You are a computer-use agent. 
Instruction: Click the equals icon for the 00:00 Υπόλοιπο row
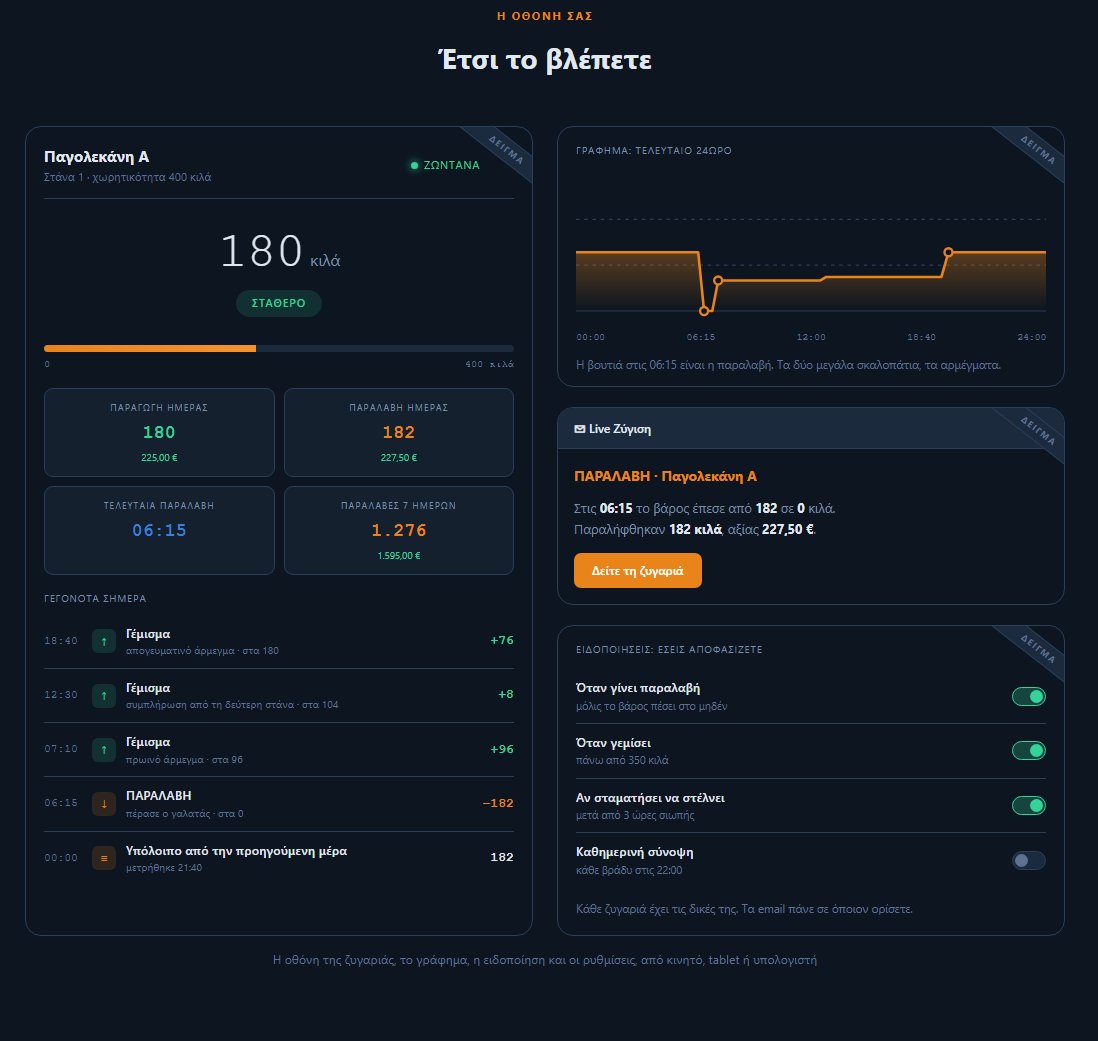104,858
